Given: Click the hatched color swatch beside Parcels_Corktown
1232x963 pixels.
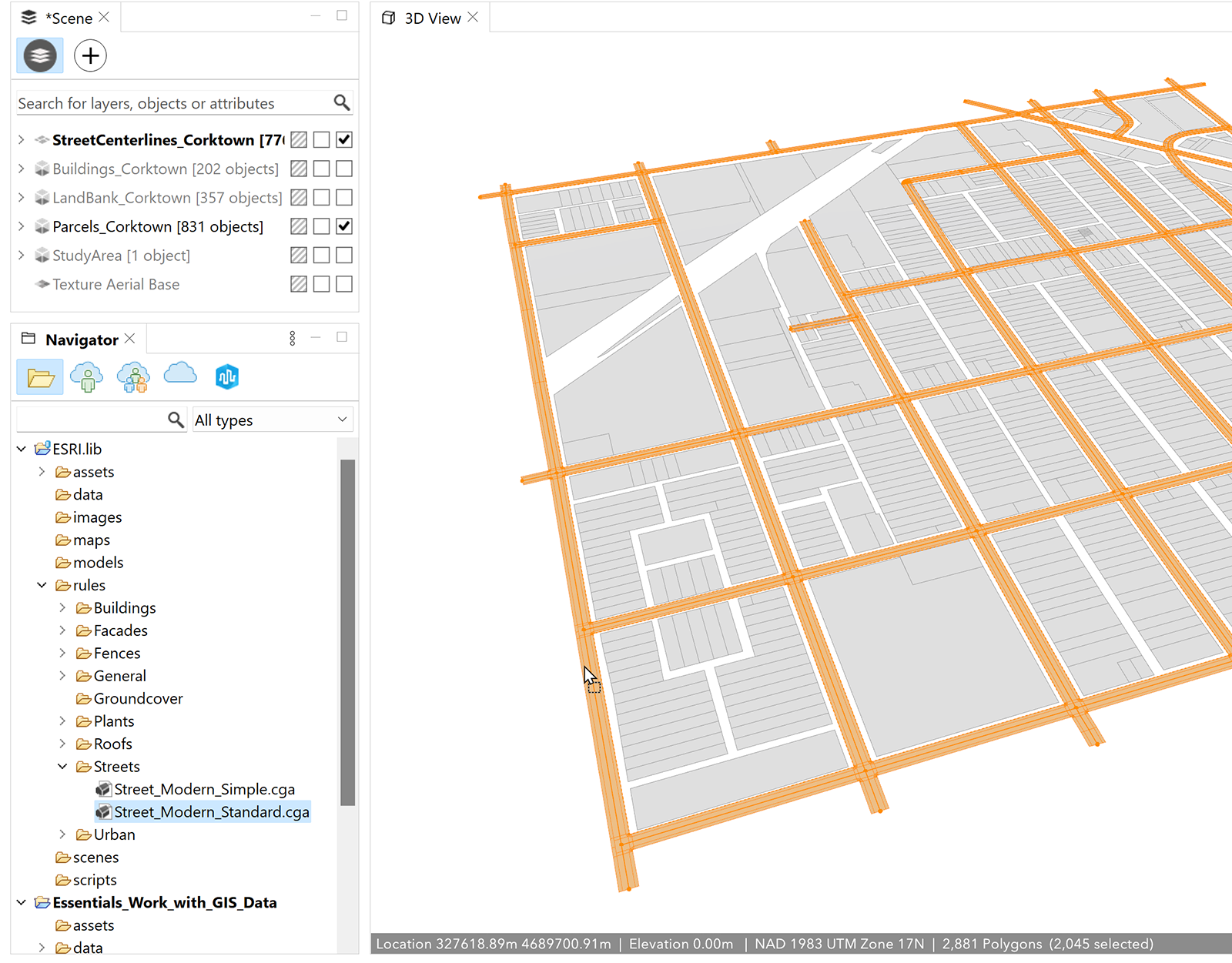Looking at the screenshot, I should point(299,226).
